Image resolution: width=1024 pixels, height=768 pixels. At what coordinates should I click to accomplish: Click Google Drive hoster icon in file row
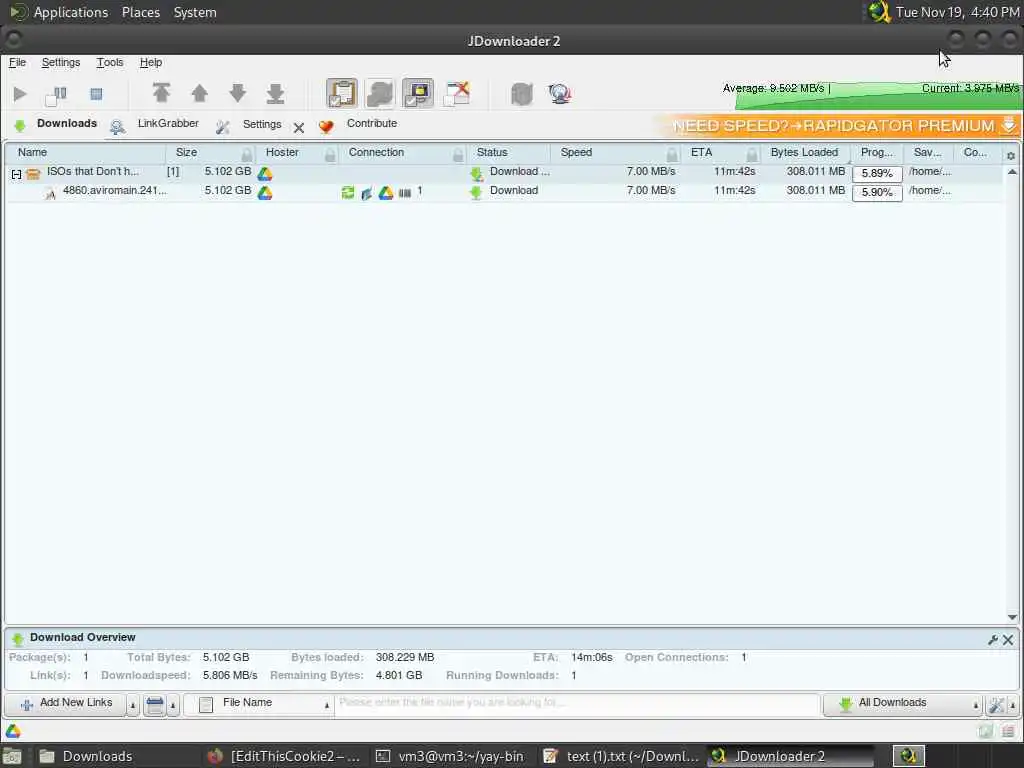264,193
